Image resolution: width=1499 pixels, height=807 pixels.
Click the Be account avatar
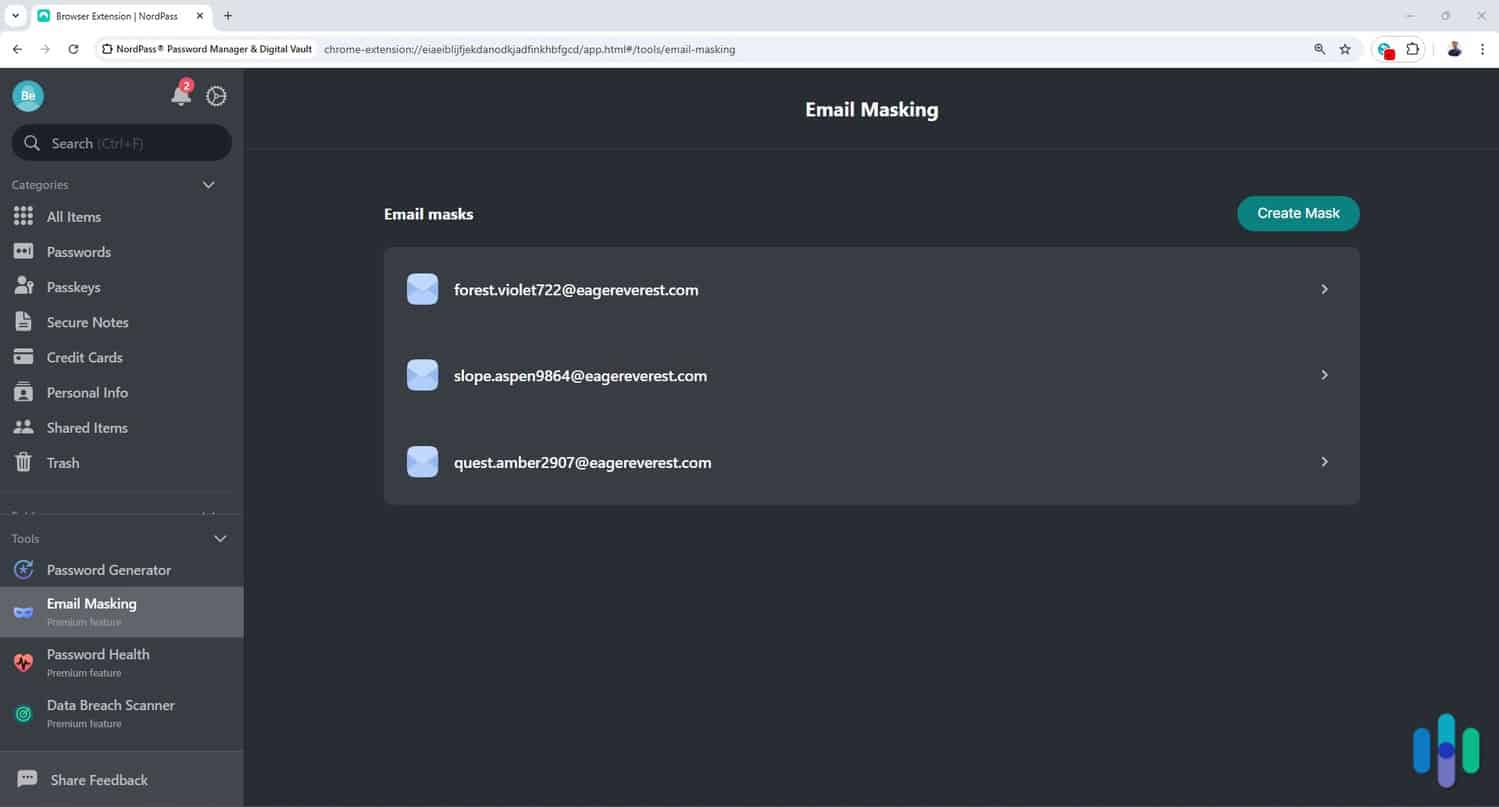click(x=27, y=95)
